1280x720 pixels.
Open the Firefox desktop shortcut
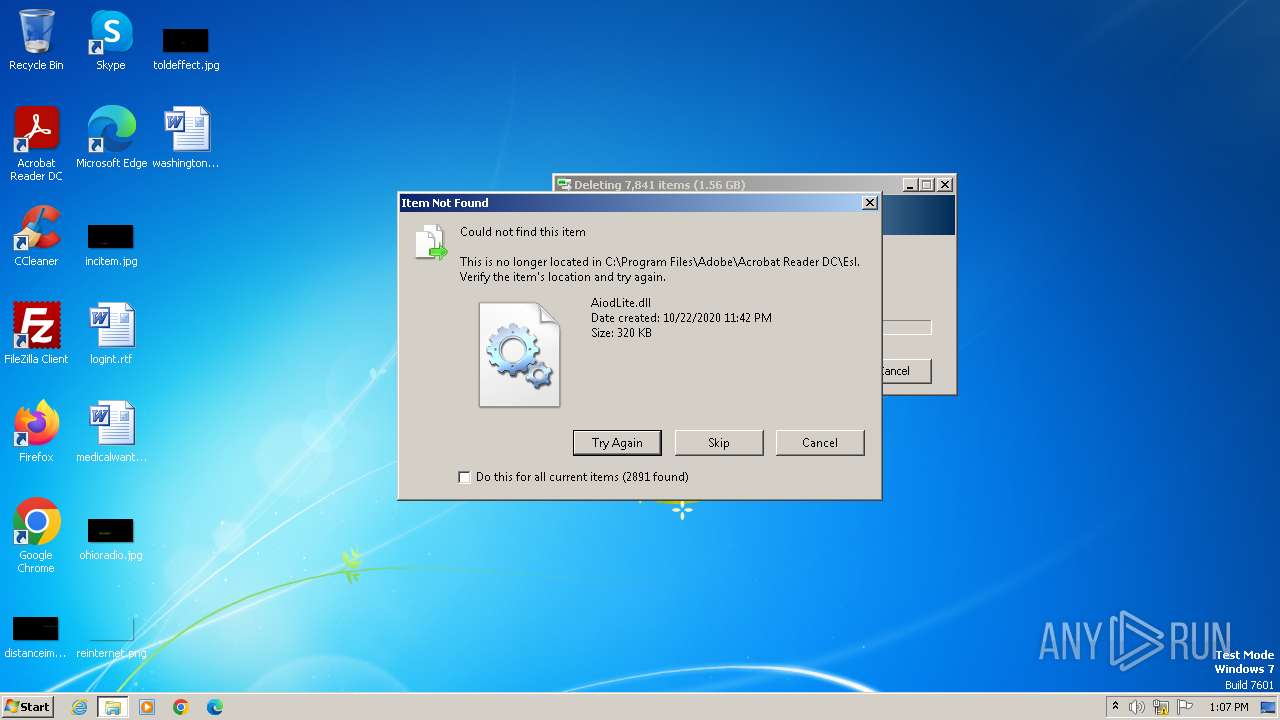tap(36, 432)
